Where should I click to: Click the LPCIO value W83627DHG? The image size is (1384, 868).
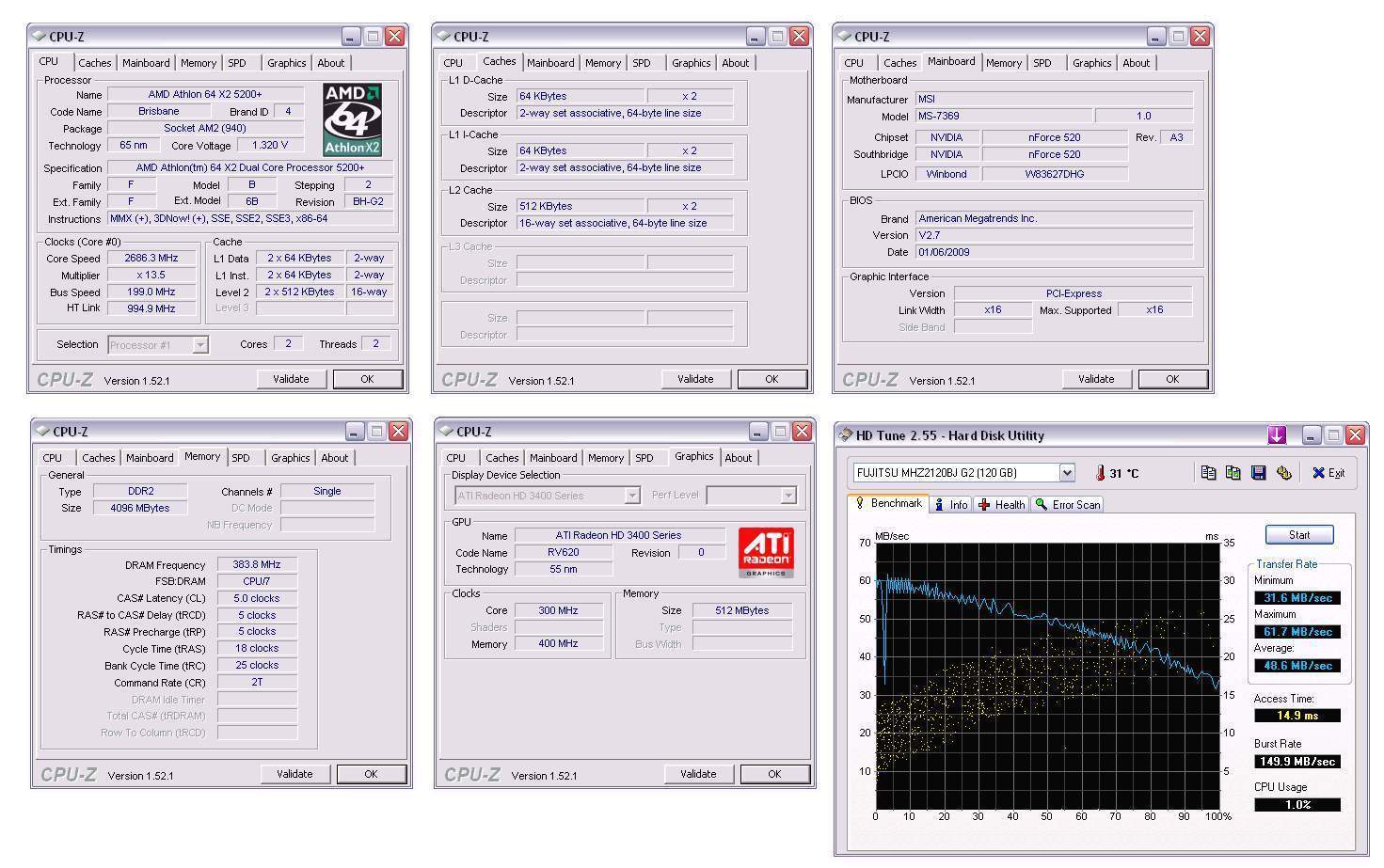[x=1054, y=174]
